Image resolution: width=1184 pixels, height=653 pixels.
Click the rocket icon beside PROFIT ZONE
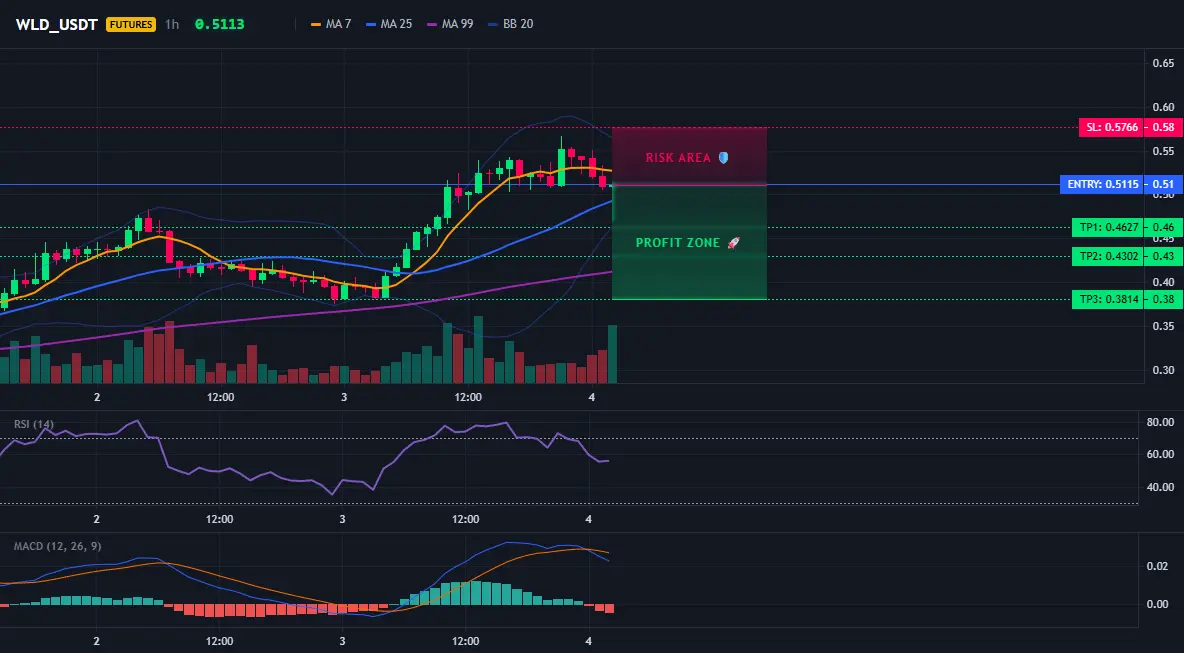tap(733, 243)
